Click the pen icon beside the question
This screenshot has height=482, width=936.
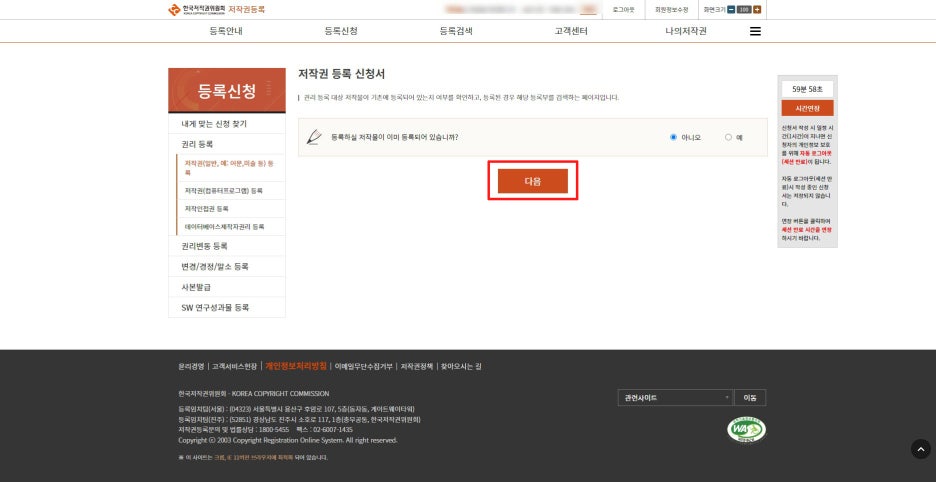point(314,137)
